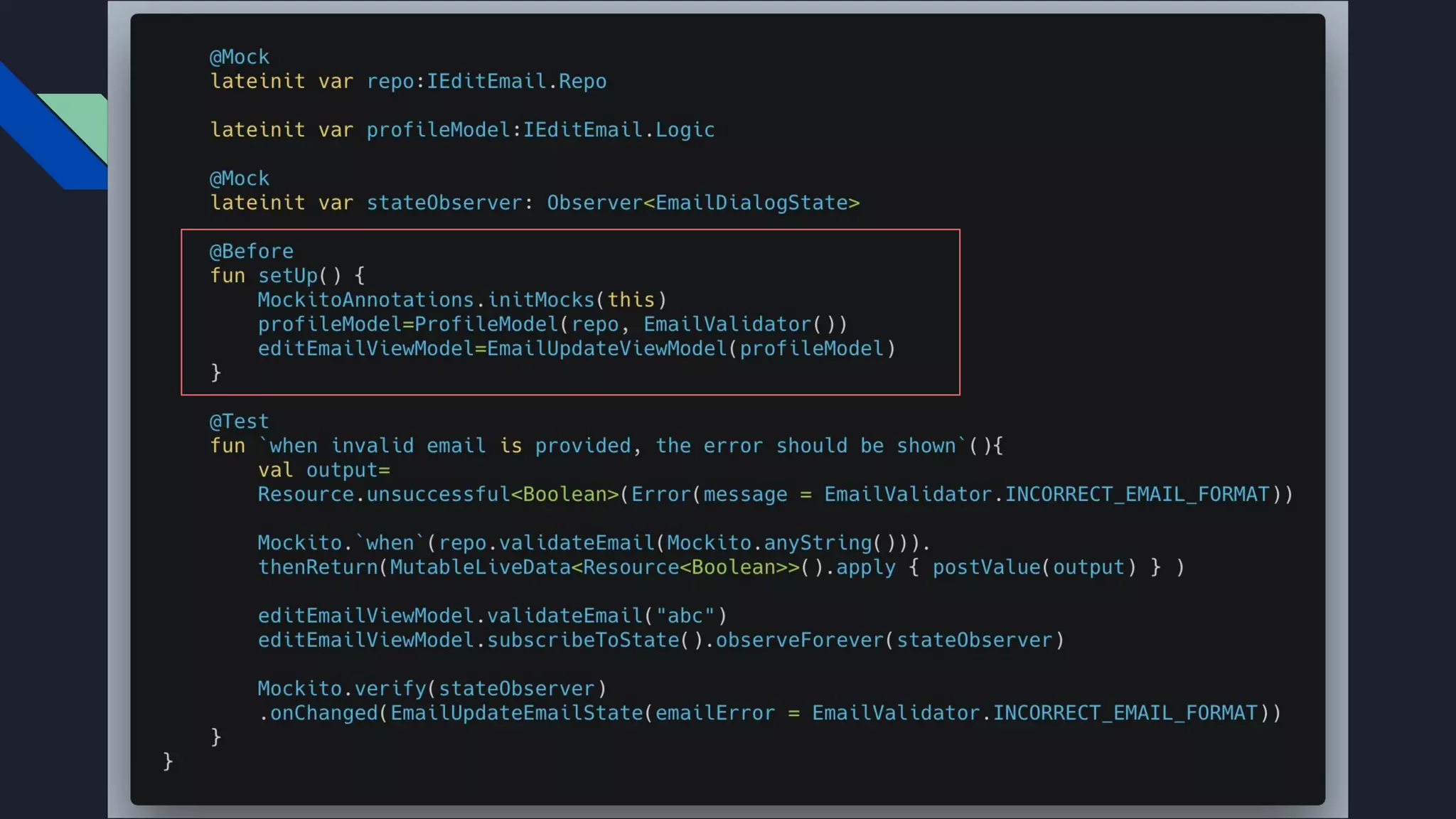The height and width of the screenshot is (819, 1456).
Task: Click the val output declaration
Action: tap(323, 471)
